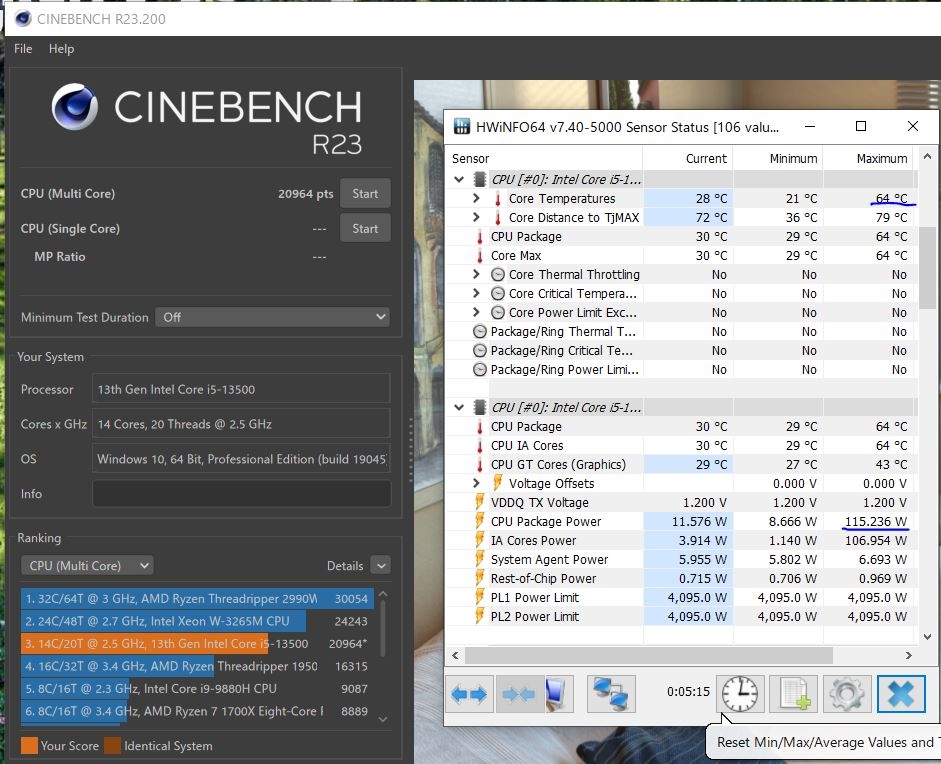Collapse the second CPU [#0] sensor group

(x=459, y=408)
